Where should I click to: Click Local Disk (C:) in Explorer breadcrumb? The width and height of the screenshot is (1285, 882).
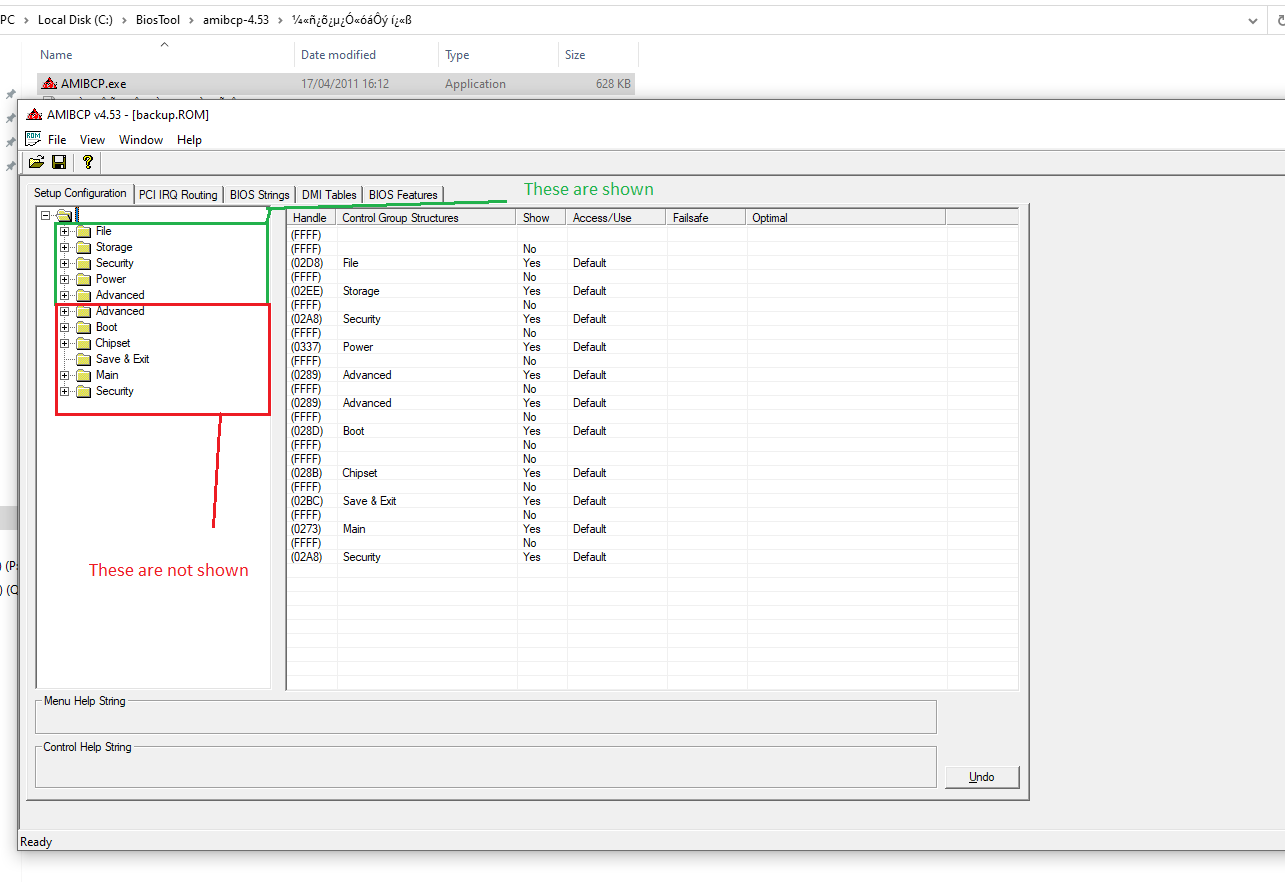click(x=75, y=20)
